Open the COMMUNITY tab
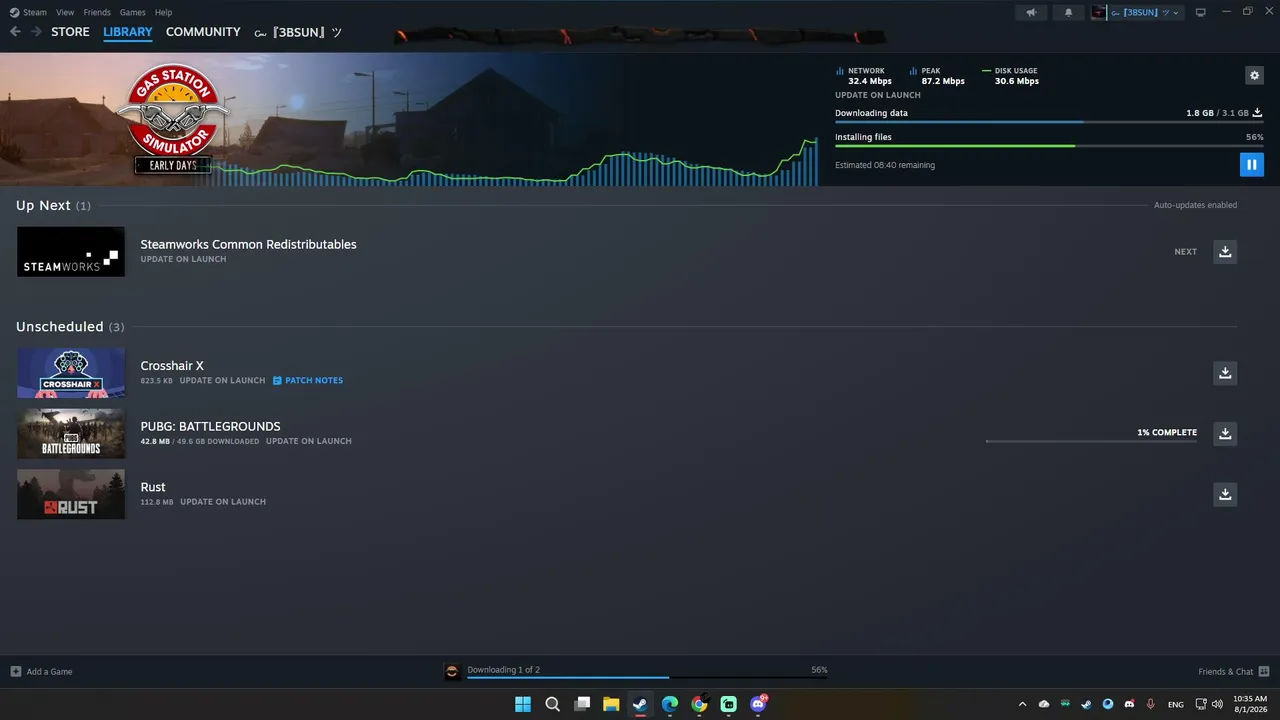 pos(203,32)
